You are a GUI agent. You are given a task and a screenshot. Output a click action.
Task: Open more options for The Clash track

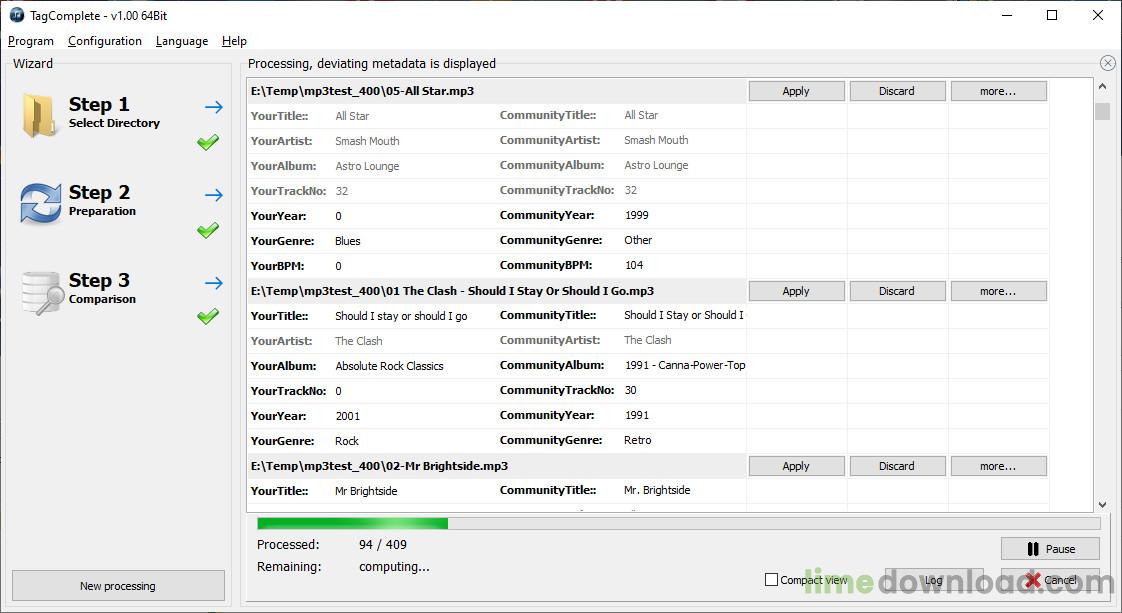tap(998, 291)
